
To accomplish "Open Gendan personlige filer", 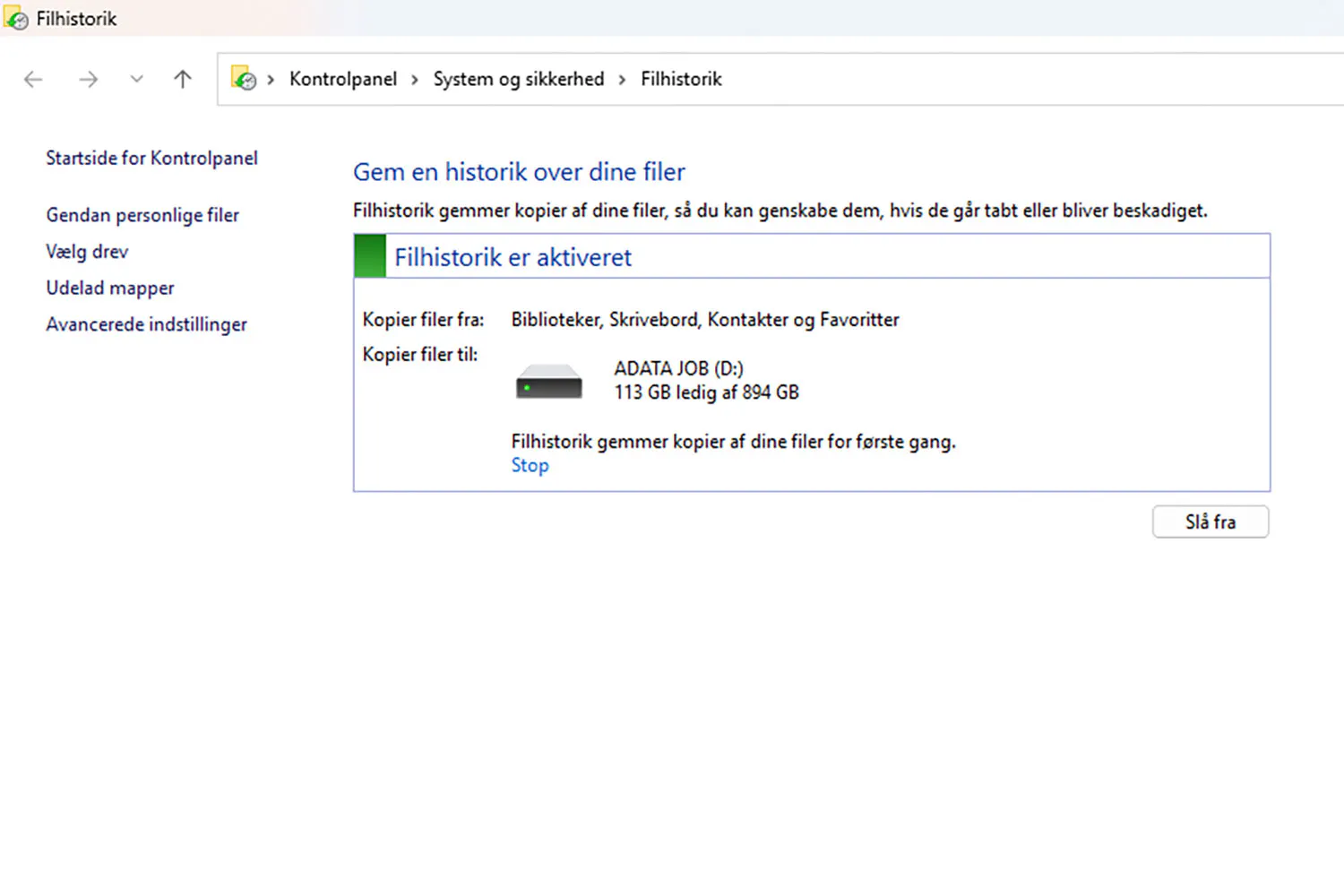I will [142, 216].
